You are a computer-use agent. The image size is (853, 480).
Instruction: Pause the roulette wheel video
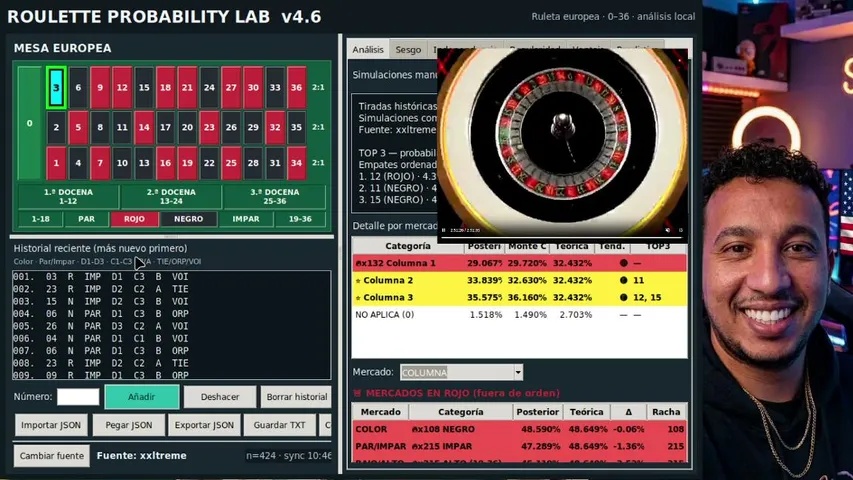pyautogui.click(x=444, y=230)
